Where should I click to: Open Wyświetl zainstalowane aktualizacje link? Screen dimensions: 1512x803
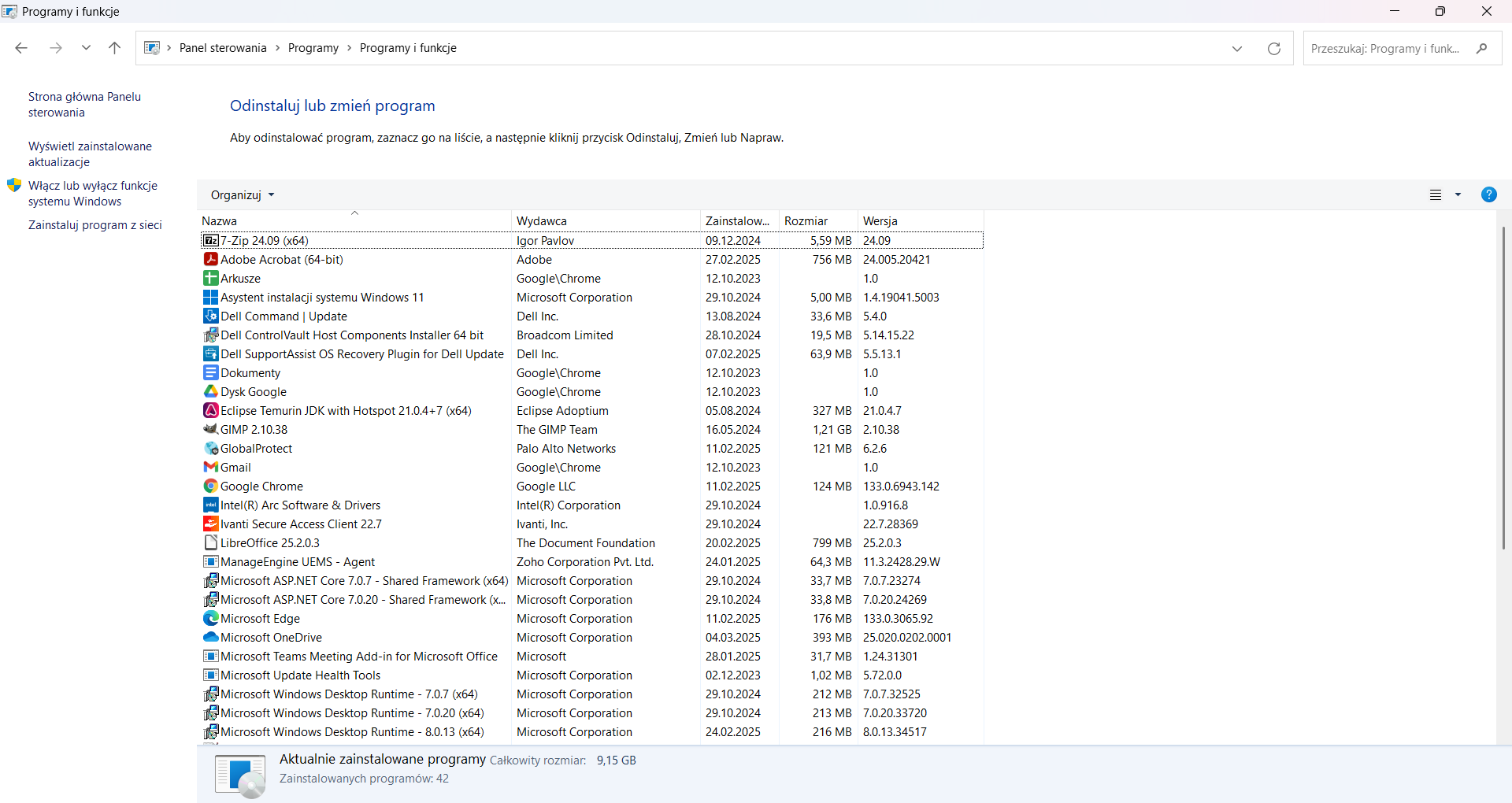click(x=90, y=154)
